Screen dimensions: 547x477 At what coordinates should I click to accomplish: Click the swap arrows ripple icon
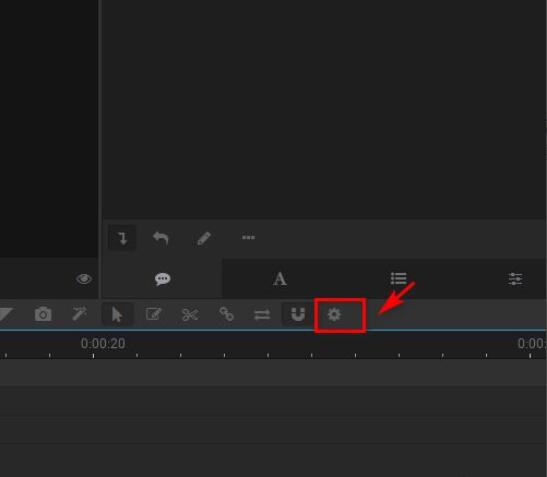(x=262, y=315)
